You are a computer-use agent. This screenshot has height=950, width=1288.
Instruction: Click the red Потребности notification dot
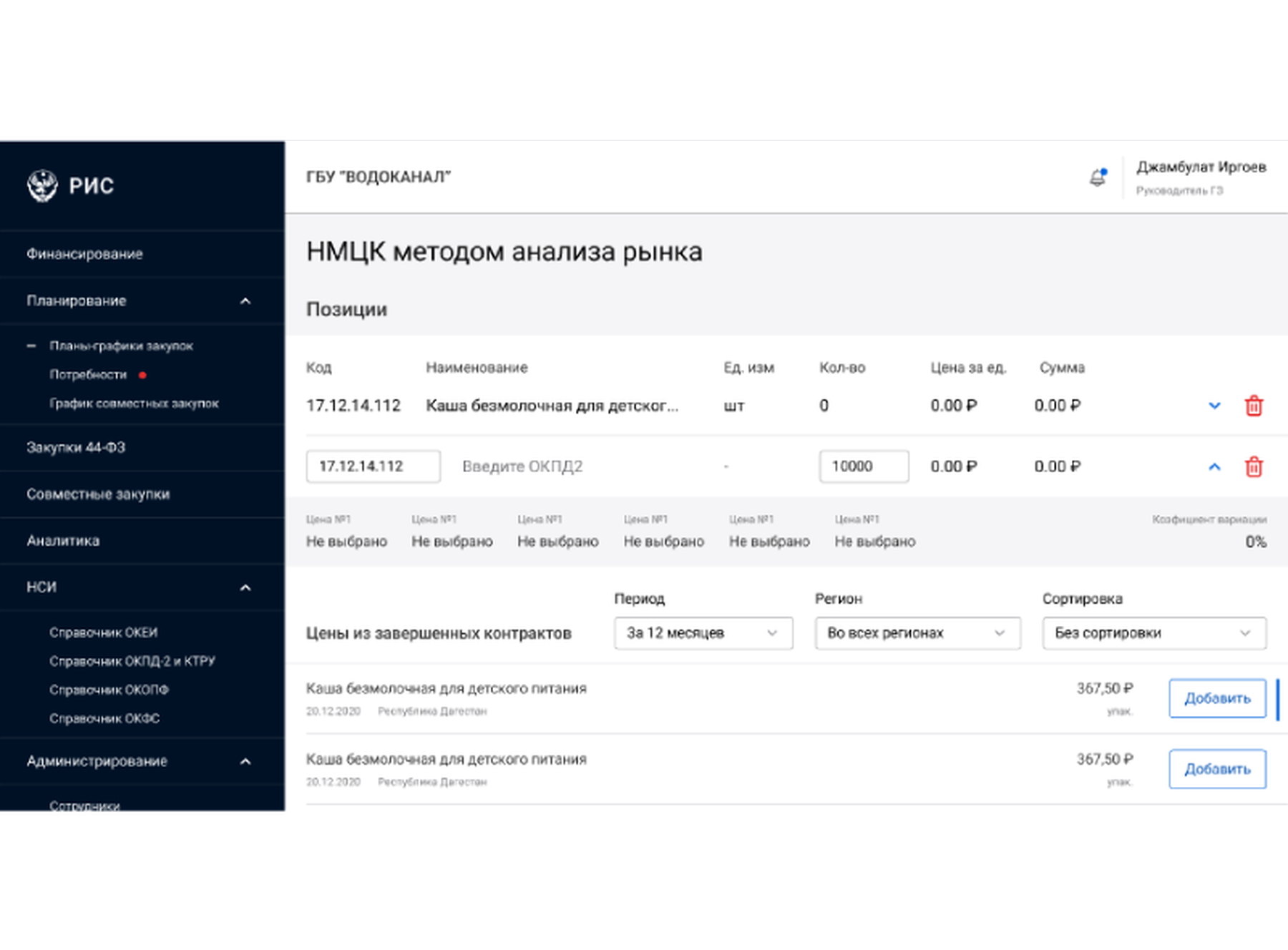coord(142,375)
